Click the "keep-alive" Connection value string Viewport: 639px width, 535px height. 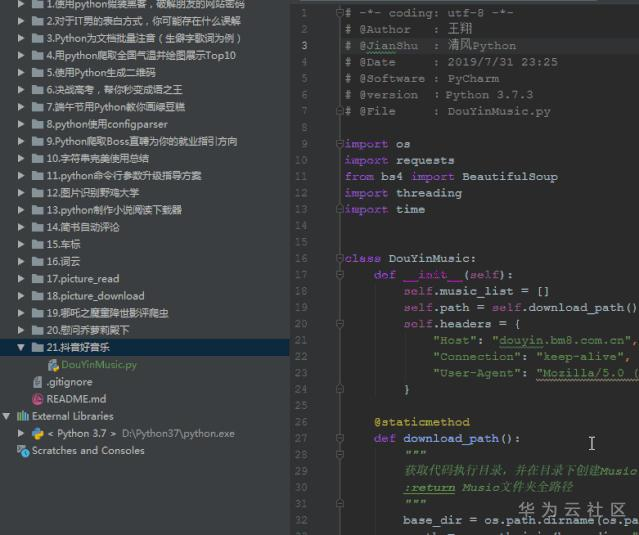pos(580,357)
